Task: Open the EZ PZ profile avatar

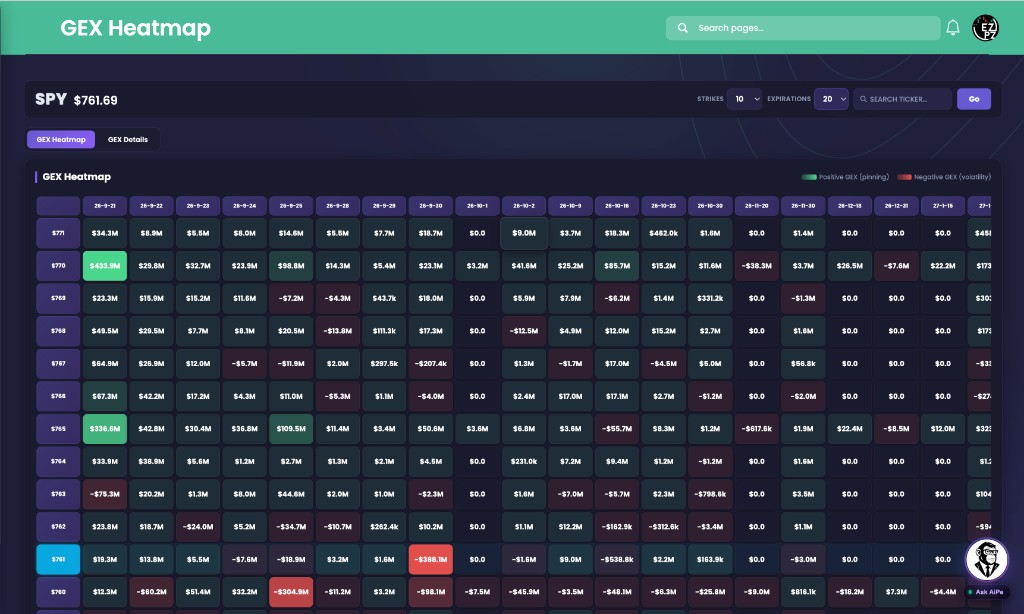Action: coord(985,27)
